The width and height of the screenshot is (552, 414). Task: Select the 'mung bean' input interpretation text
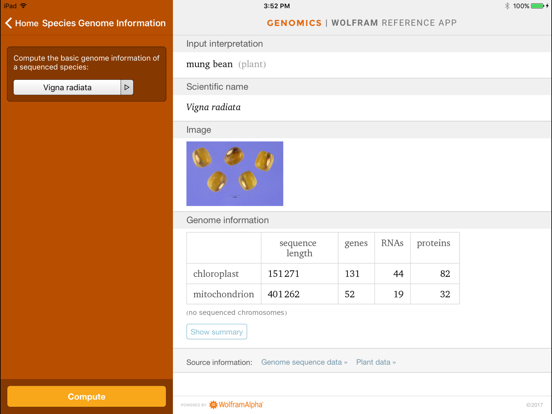click(x=209, y=64)
